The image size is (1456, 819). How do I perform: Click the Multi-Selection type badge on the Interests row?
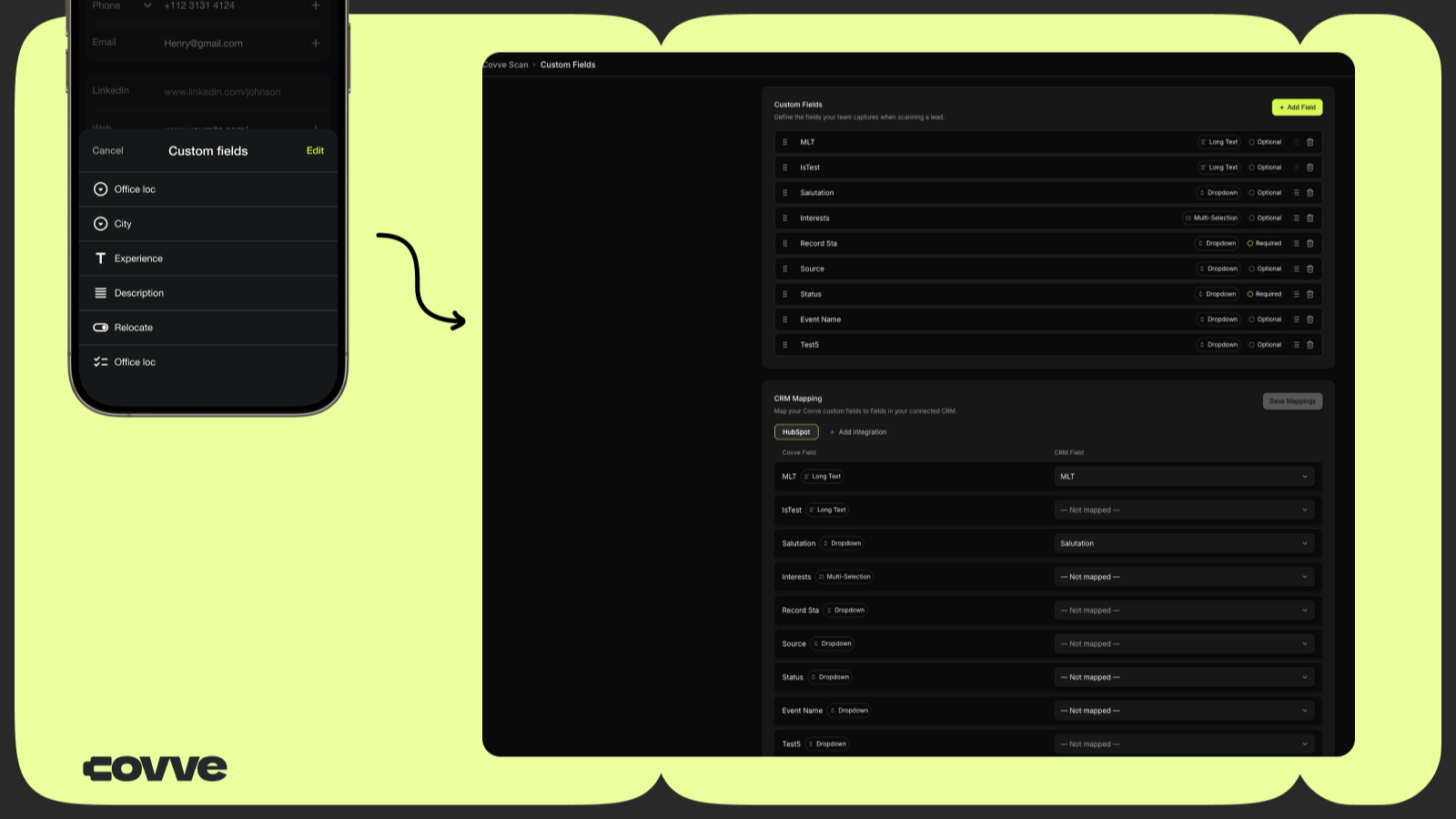tap(1211, 218)
